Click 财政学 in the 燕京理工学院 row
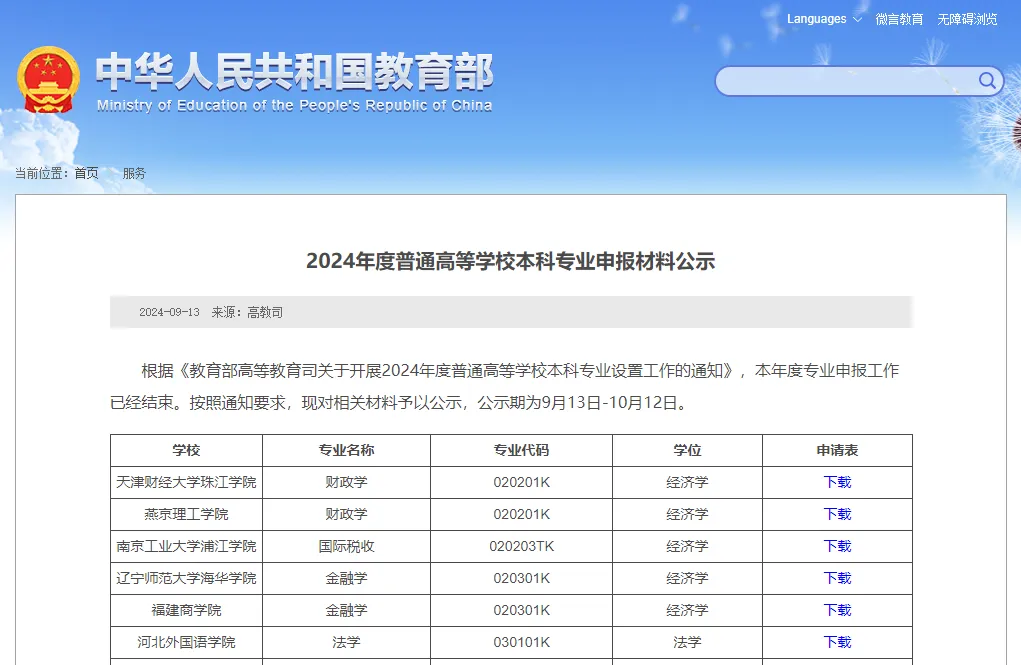Viewport: 1021px width, 665px height. (346, 514)
